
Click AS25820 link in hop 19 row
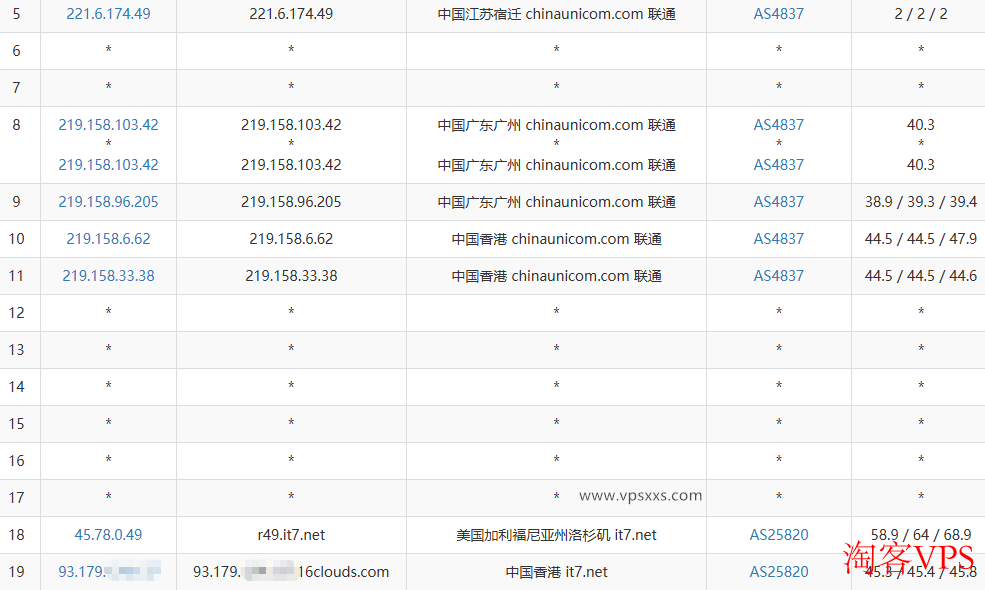[x=778, y=572]
